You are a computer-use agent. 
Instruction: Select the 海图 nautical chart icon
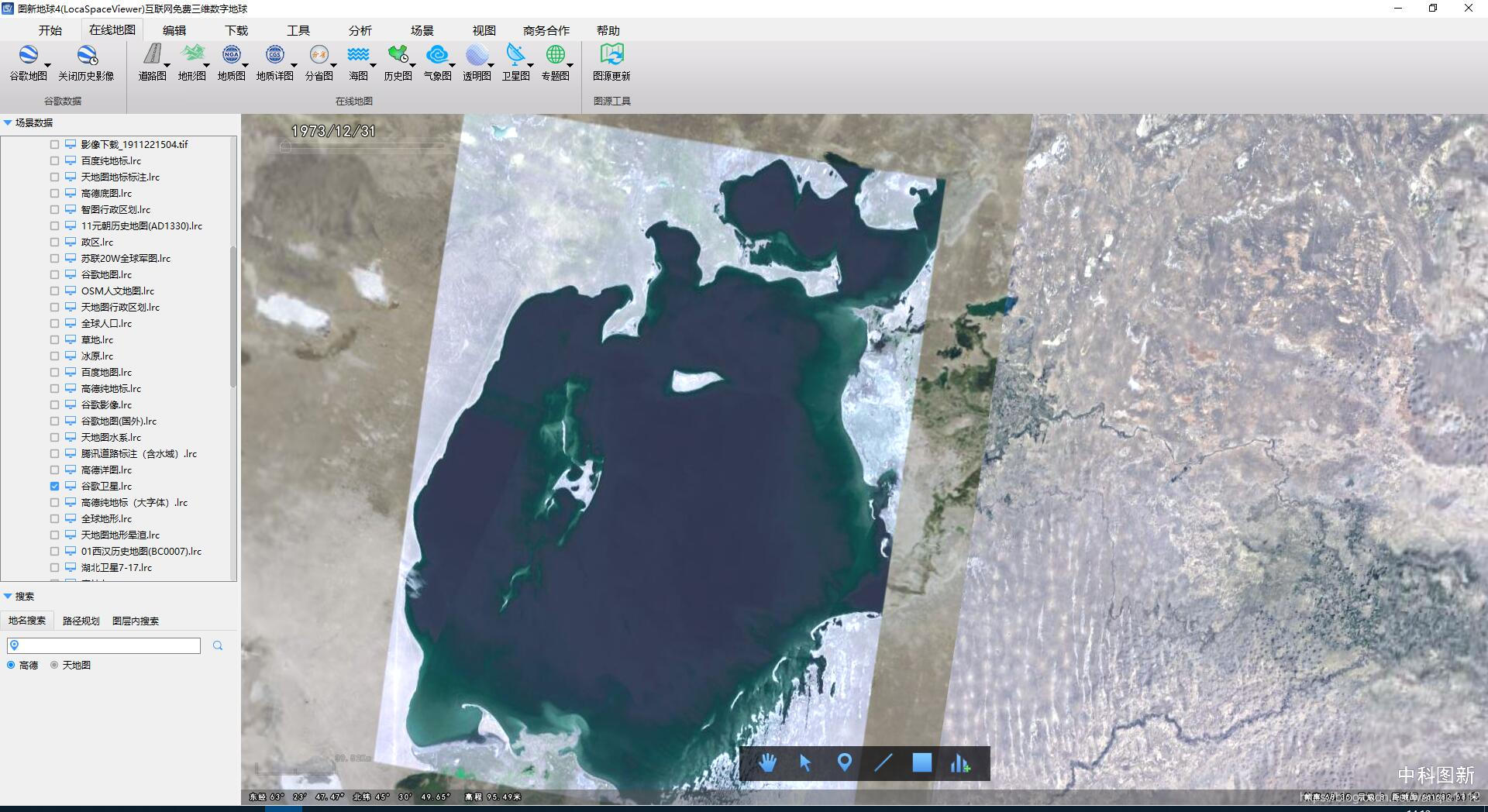[x=358, y=54]
